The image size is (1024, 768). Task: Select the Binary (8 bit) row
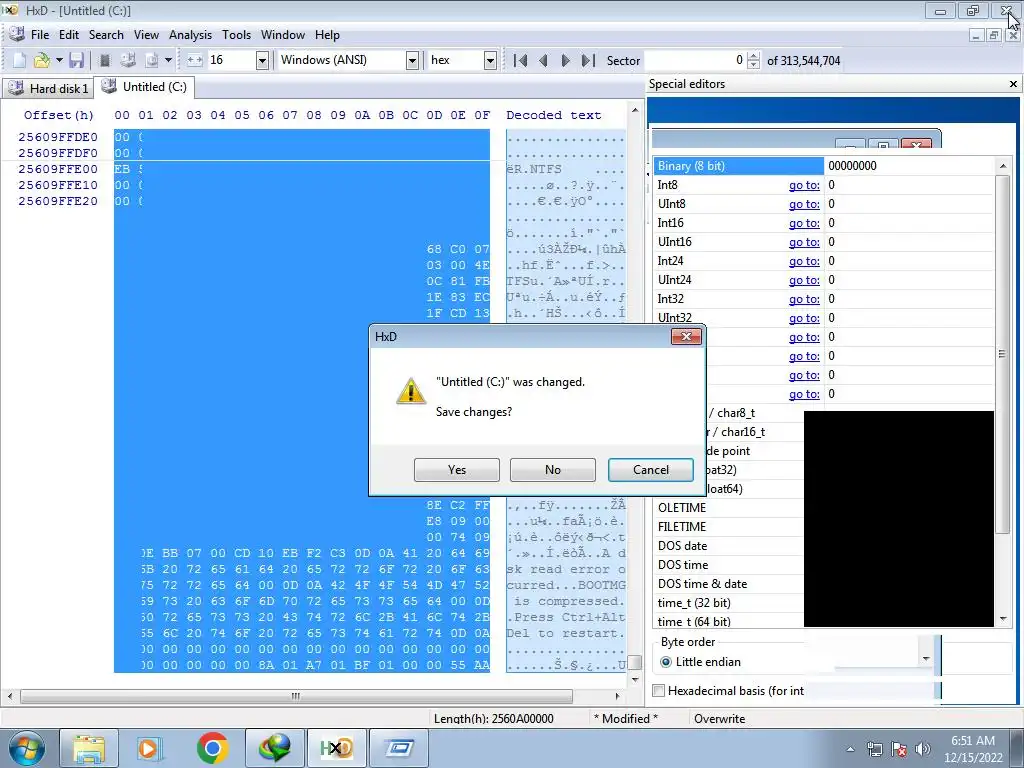(824, 166)
